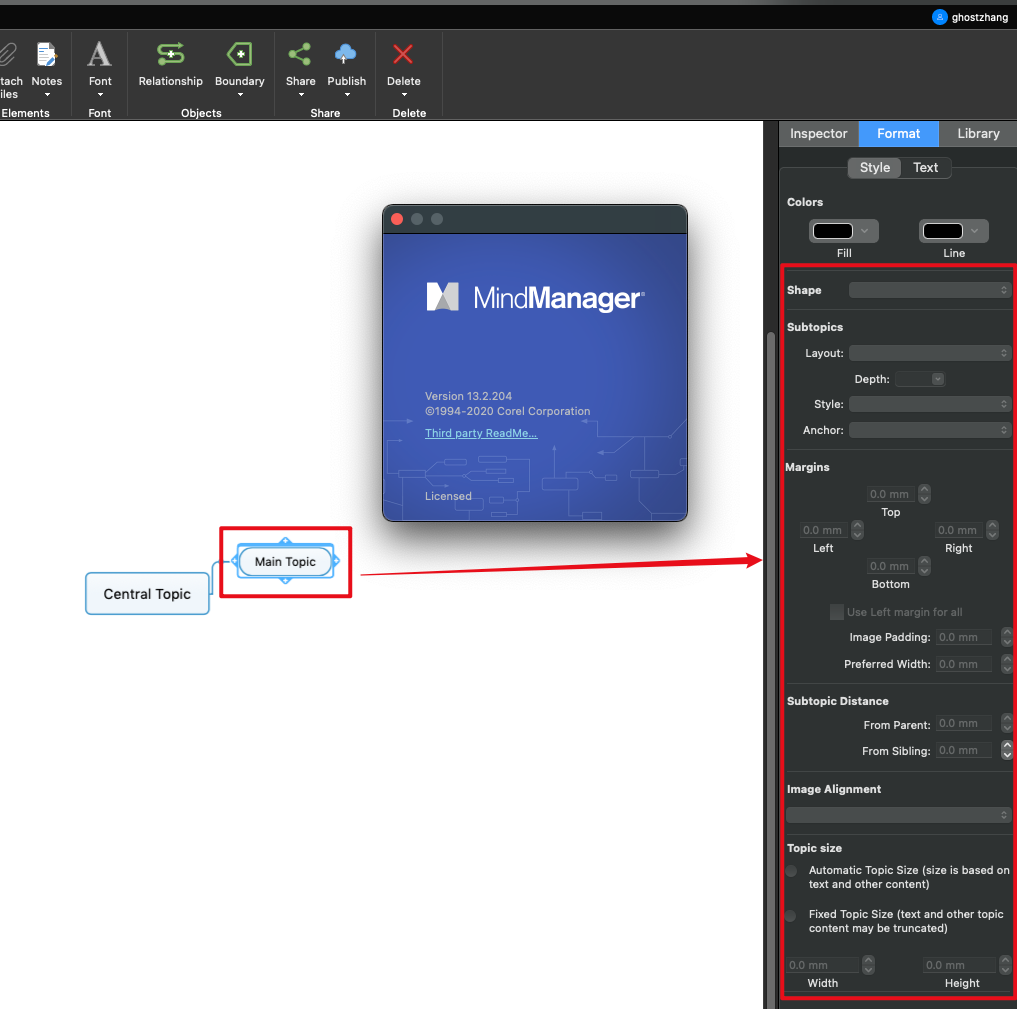The height and width of the screenshot is (1009, 1017).
Task: Select Automatic Topic Size radio button
Action: pyautogui.click(x=791, y=871)
